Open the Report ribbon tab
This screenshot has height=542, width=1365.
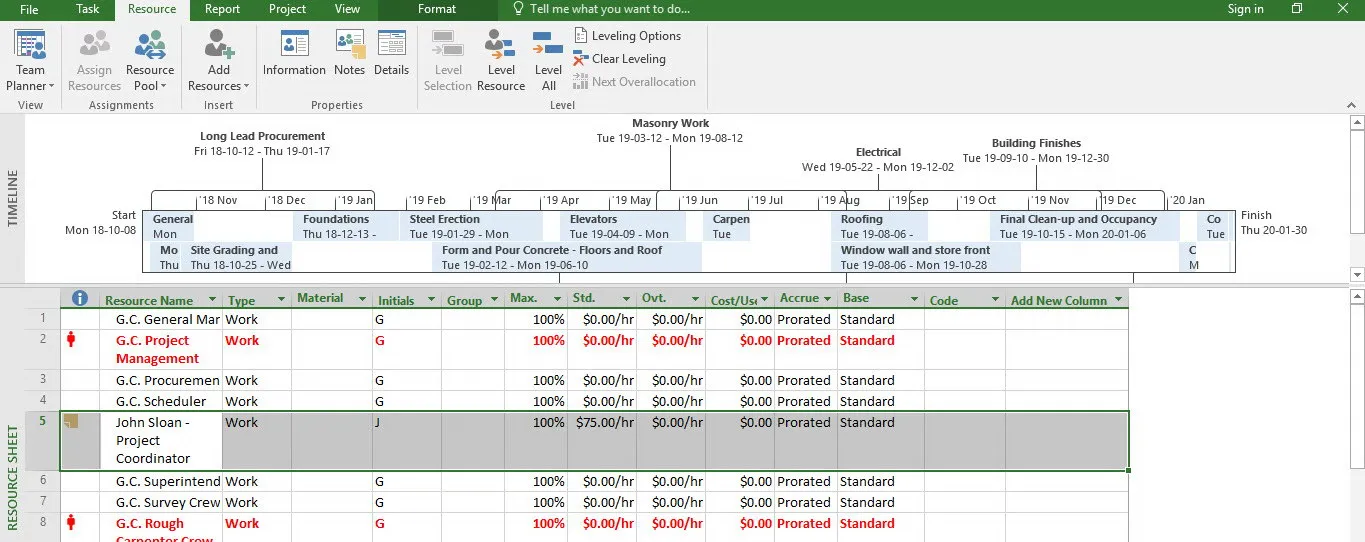(x=222, y=9)
